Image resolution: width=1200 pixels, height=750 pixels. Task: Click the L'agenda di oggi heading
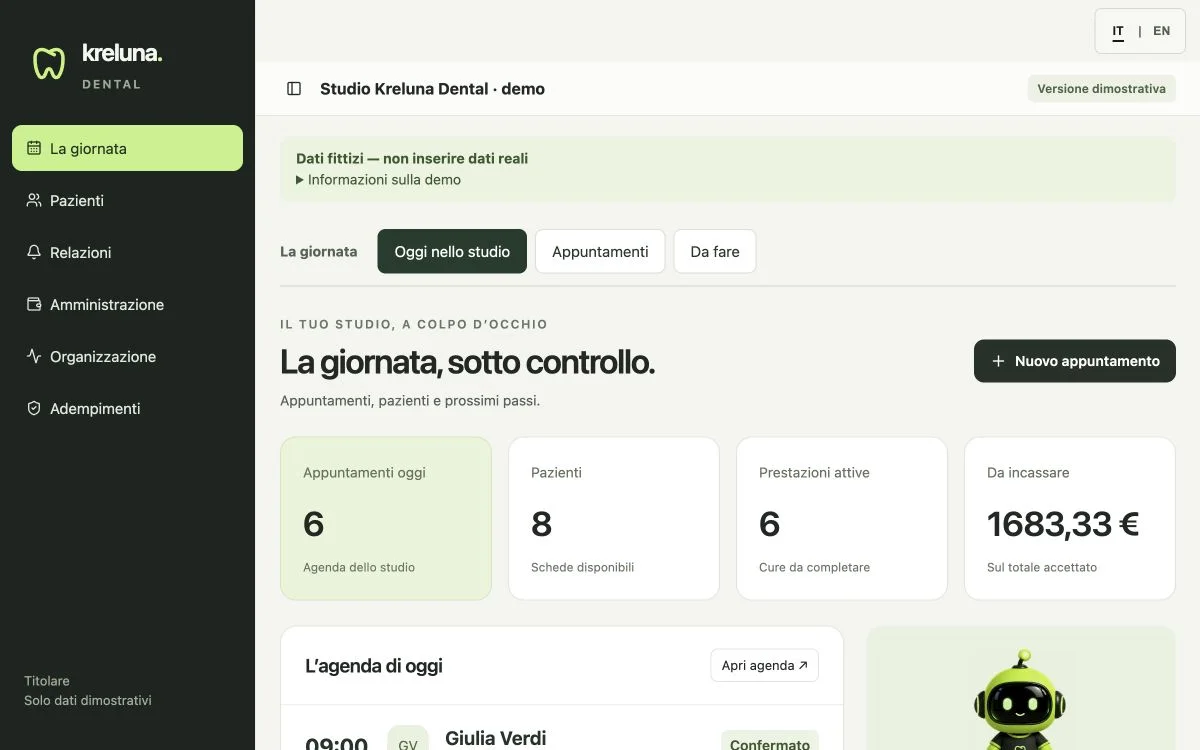374,666
